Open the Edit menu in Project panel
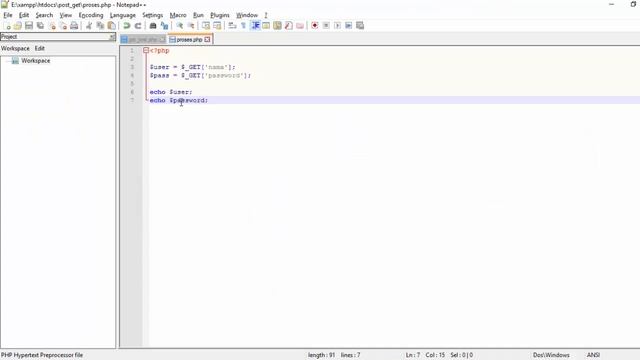 point(40,48)
